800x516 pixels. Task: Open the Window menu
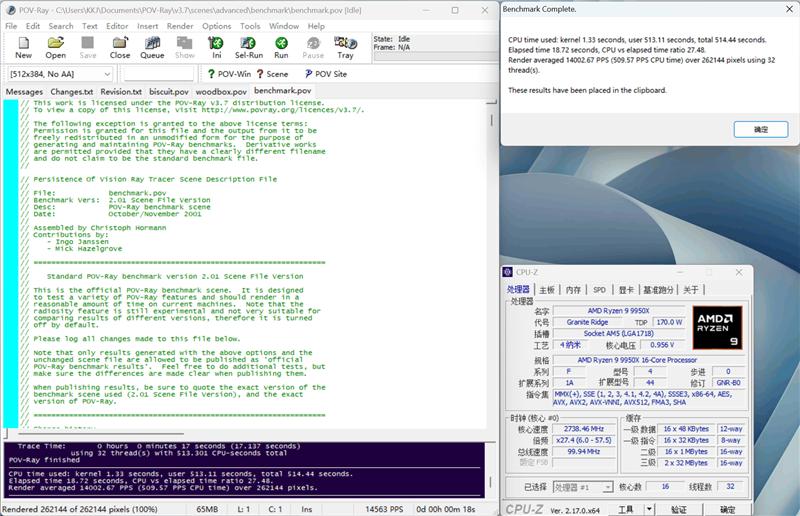pos(284,26)
